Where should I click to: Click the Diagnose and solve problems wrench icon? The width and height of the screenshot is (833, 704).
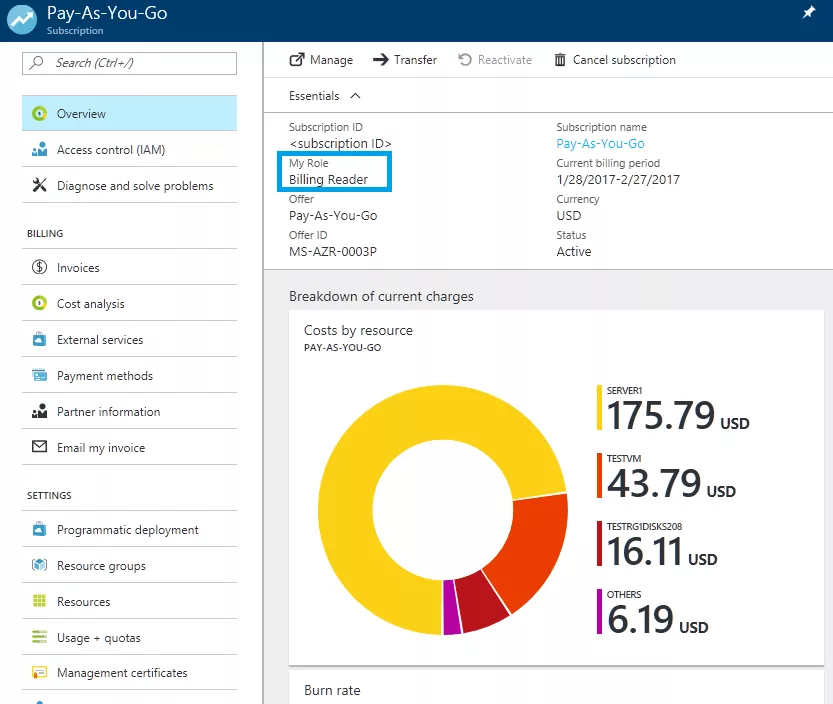[x=39, y=185]
